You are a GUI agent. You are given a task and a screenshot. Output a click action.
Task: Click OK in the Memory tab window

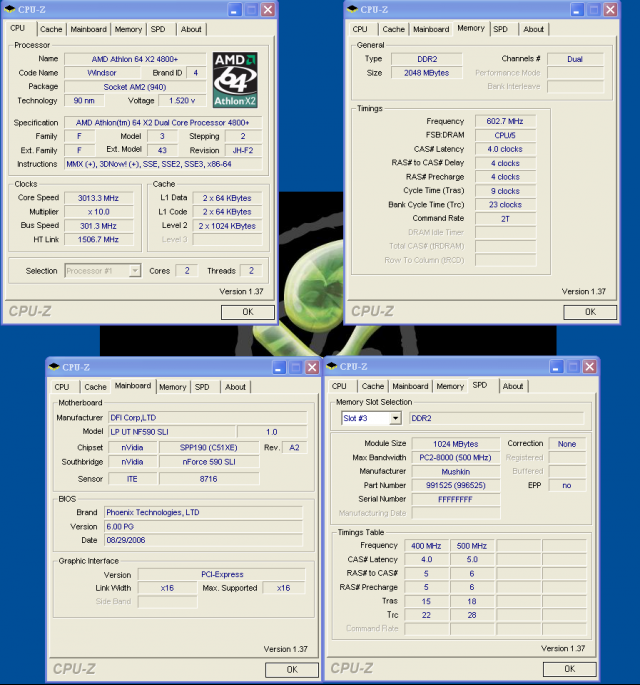pyautogui.click(x=590, y=312)
